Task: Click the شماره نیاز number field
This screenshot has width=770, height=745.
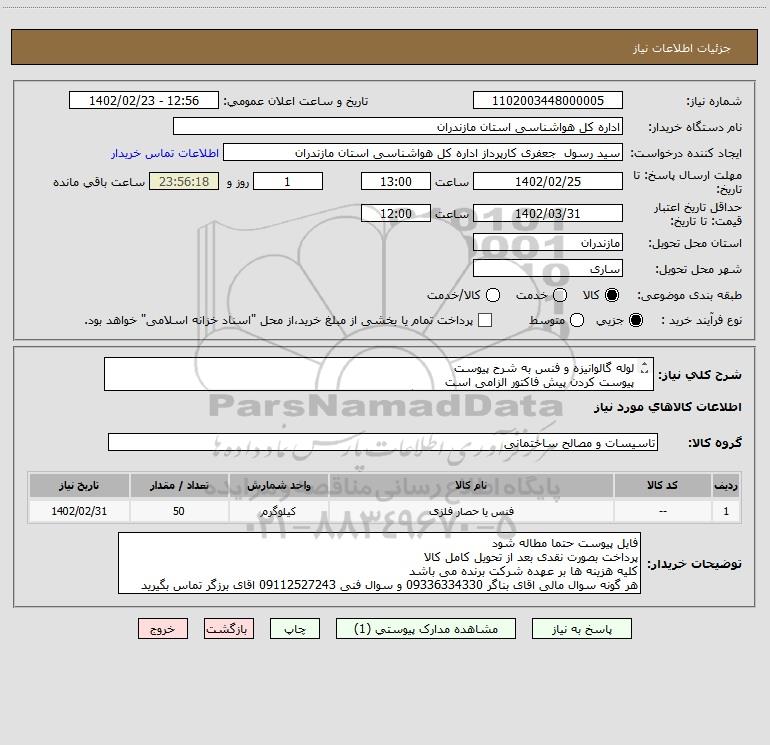Action: pyautogui.click(x=548, y=101)
